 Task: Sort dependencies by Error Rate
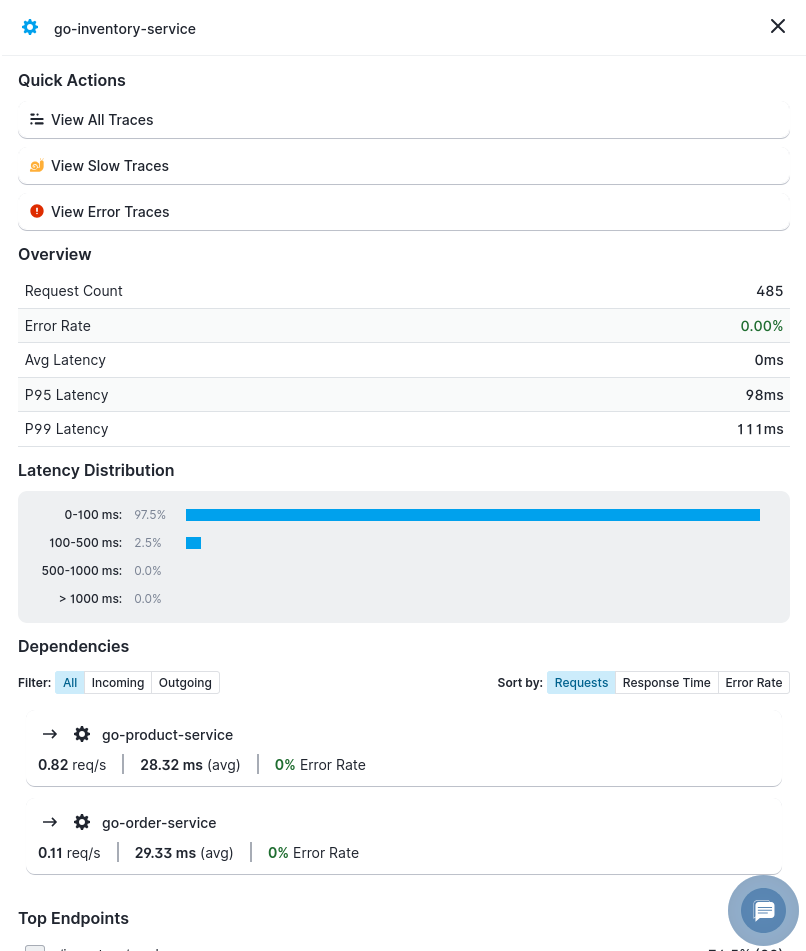(753, 682)
